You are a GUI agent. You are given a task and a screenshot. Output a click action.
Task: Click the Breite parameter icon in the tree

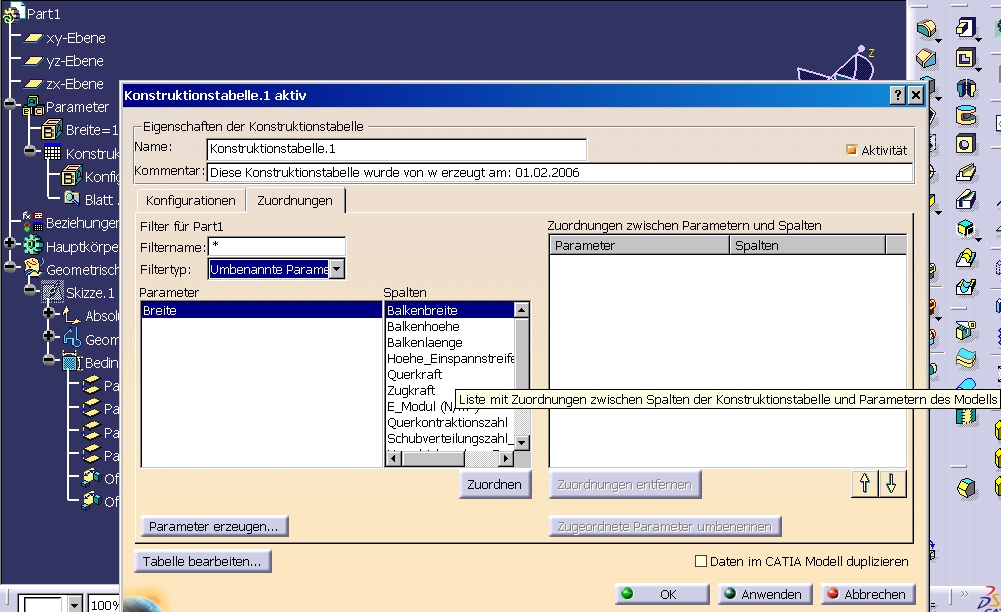click(x=52, y=130)
